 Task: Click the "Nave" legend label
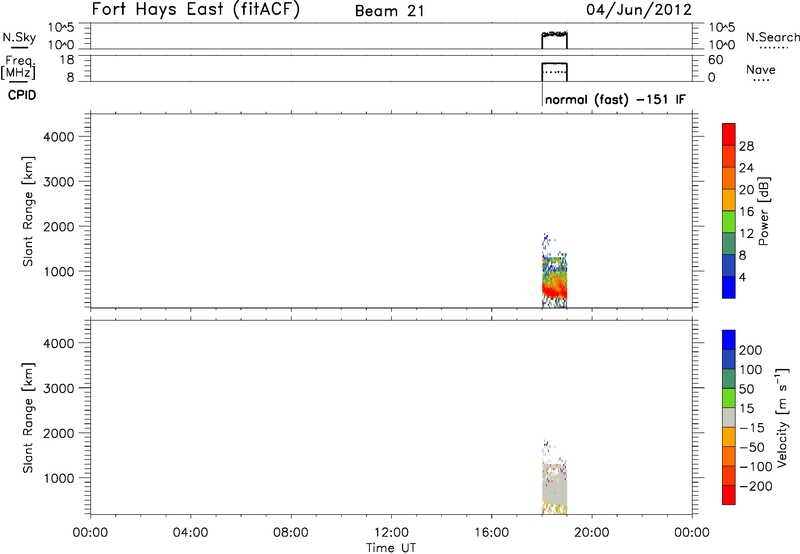761,69
